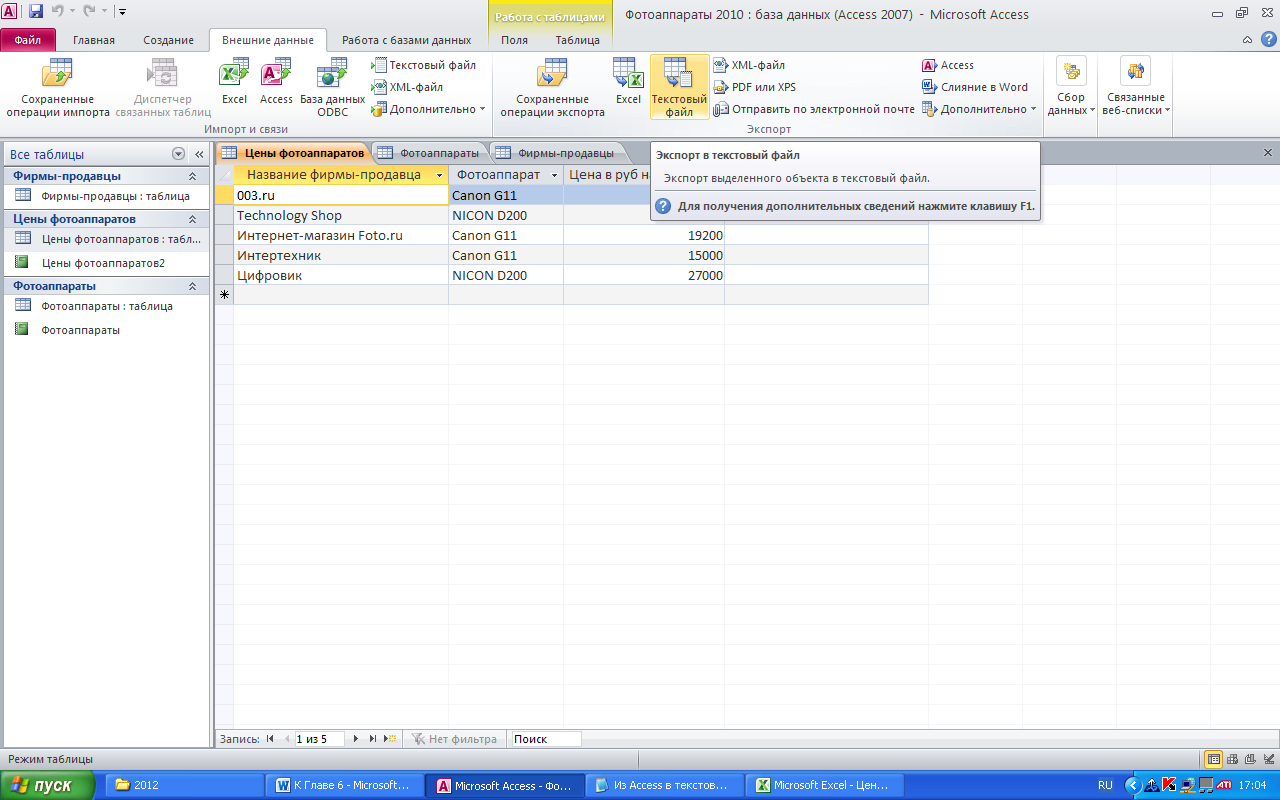Collapse Фирмы-продавцы group
The image size is (1280, 800).
coord(192,176)
